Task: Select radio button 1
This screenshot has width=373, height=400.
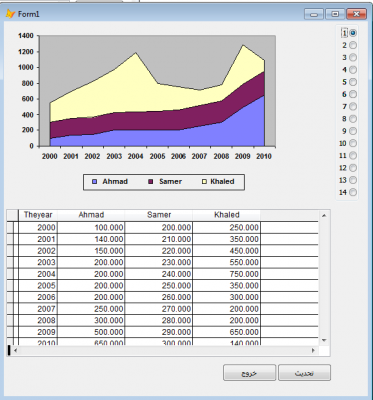Action: point(353,33)
